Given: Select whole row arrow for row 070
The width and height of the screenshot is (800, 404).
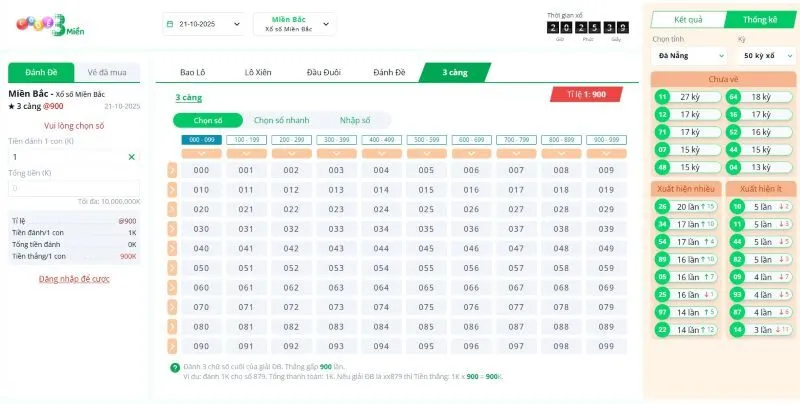Looking at the screenshot, I should click(x=172, y=307).
